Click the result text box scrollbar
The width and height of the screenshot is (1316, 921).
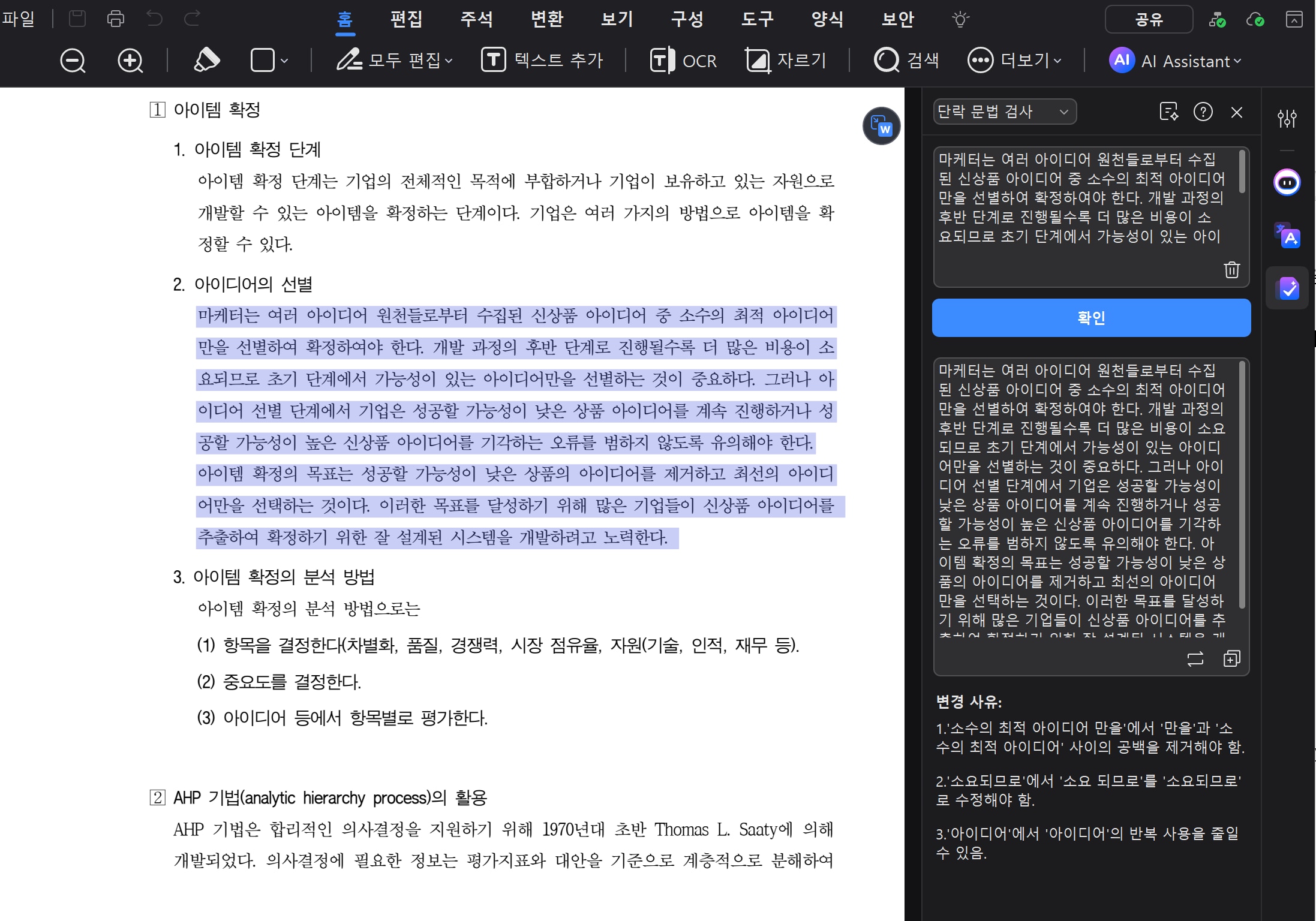[x=1242, y=486]
